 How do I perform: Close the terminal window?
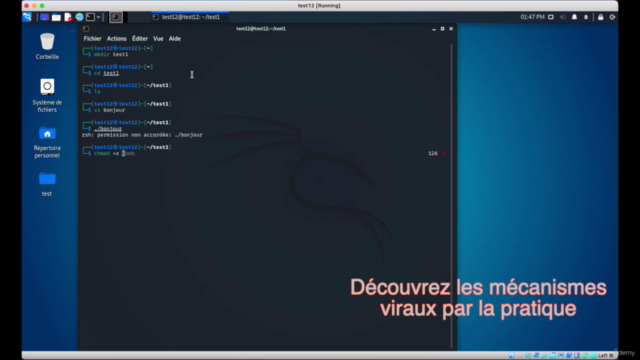pos(451,29)
